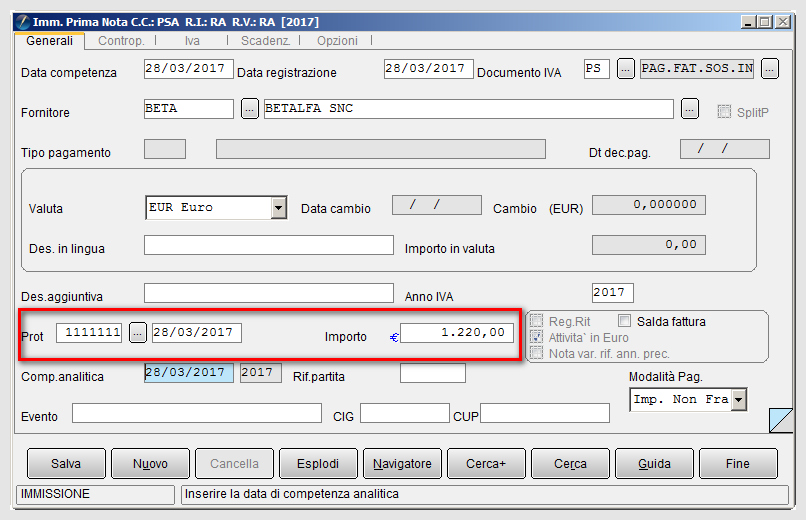Click the Nuovo button
Viewport: 806px width, 520px height.
coord(150,463)
